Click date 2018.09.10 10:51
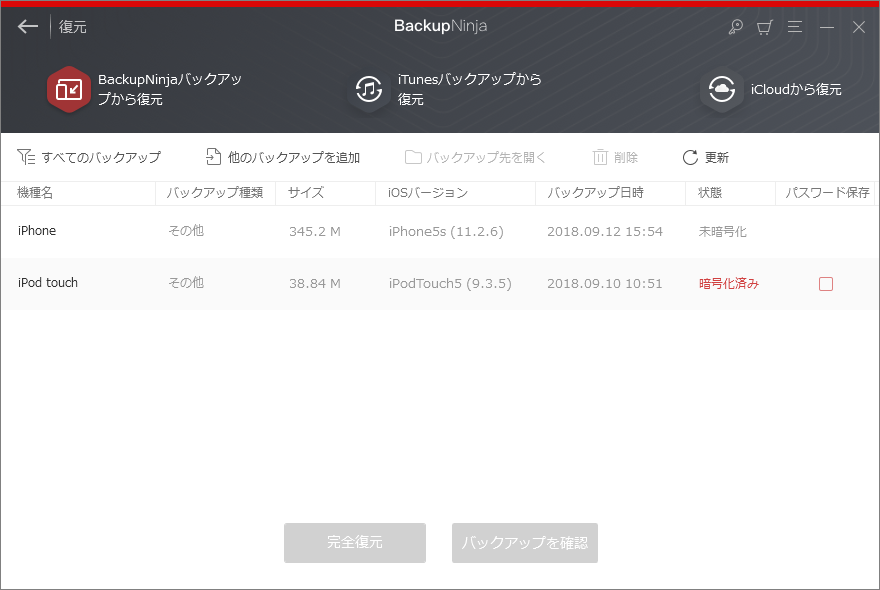Screen dimensions: 880x590 (605, 283)
